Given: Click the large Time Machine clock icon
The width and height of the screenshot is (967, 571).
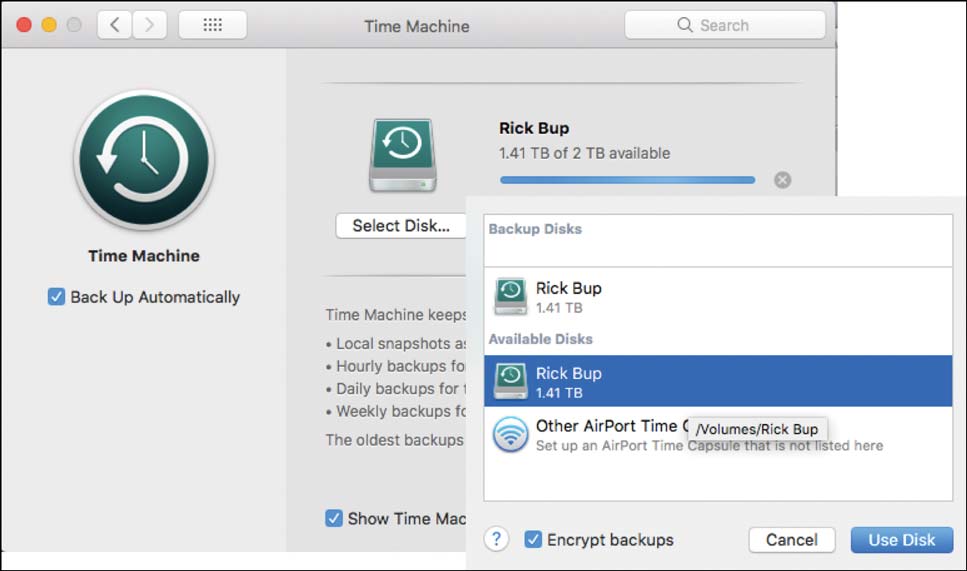Looking at the screenshot, I should click(144, 160).
